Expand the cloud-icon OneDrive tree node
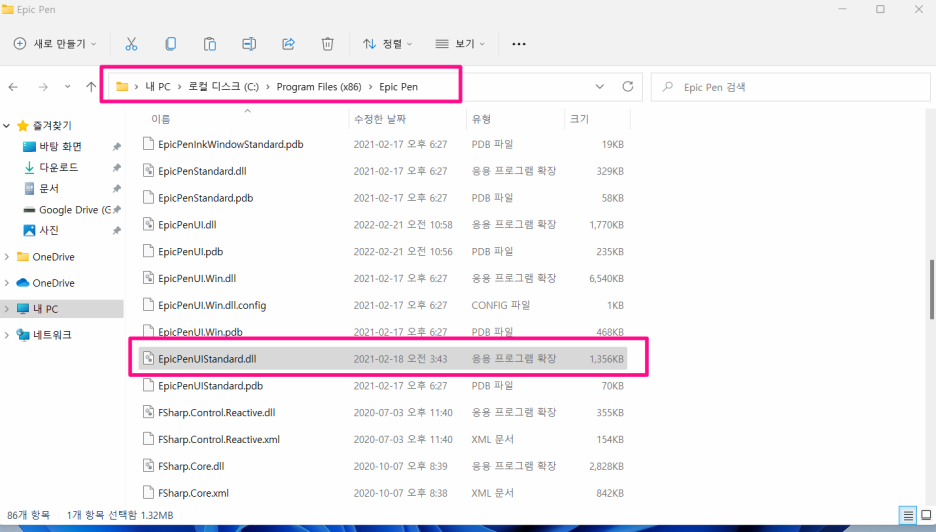Screen dimensions: 936x532 [7, 283]
